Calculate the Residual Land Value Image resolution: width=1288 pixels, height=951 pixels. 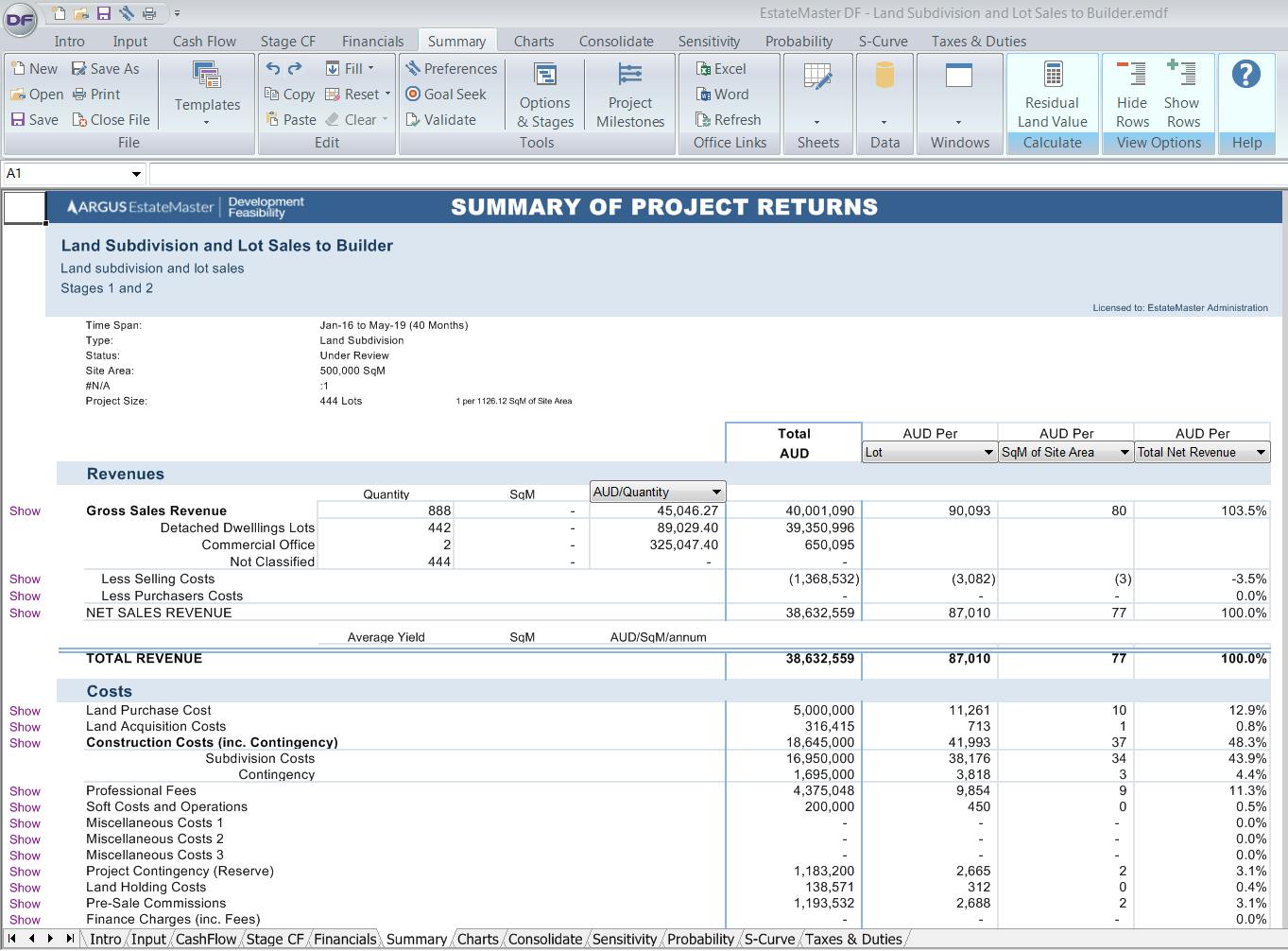(x=1052, y=92)
